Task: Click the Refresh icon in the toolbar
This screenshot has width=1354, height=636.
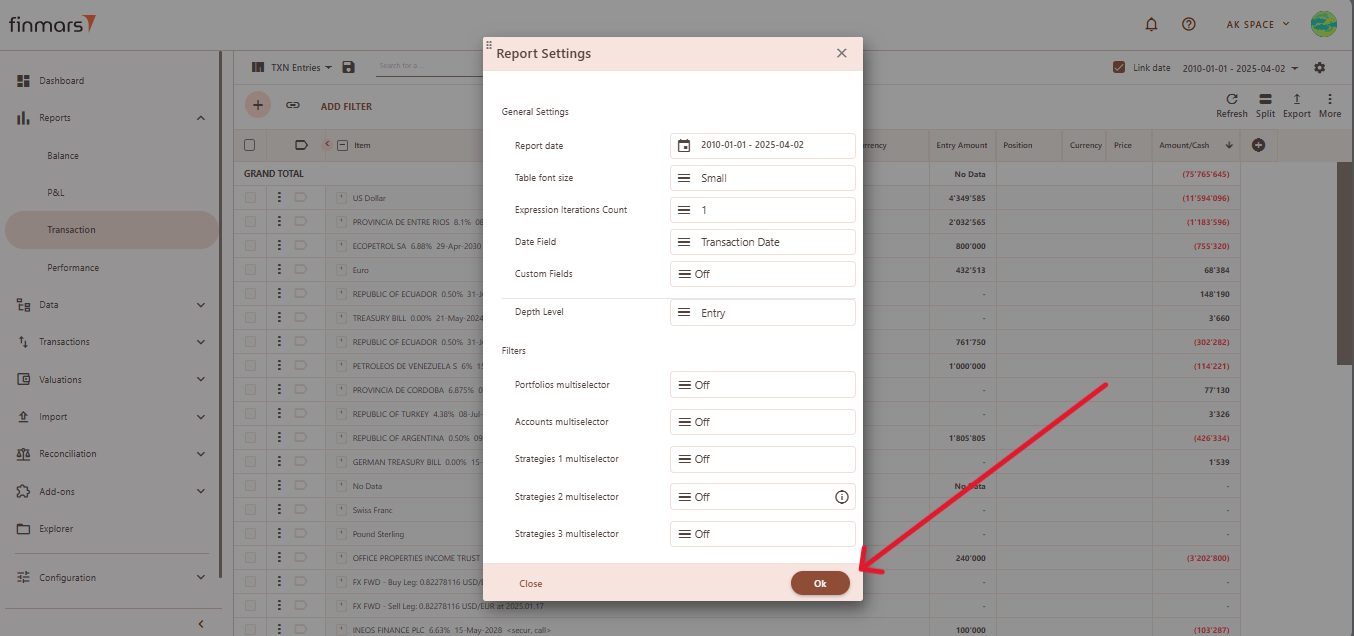Action: point(1231,100)
